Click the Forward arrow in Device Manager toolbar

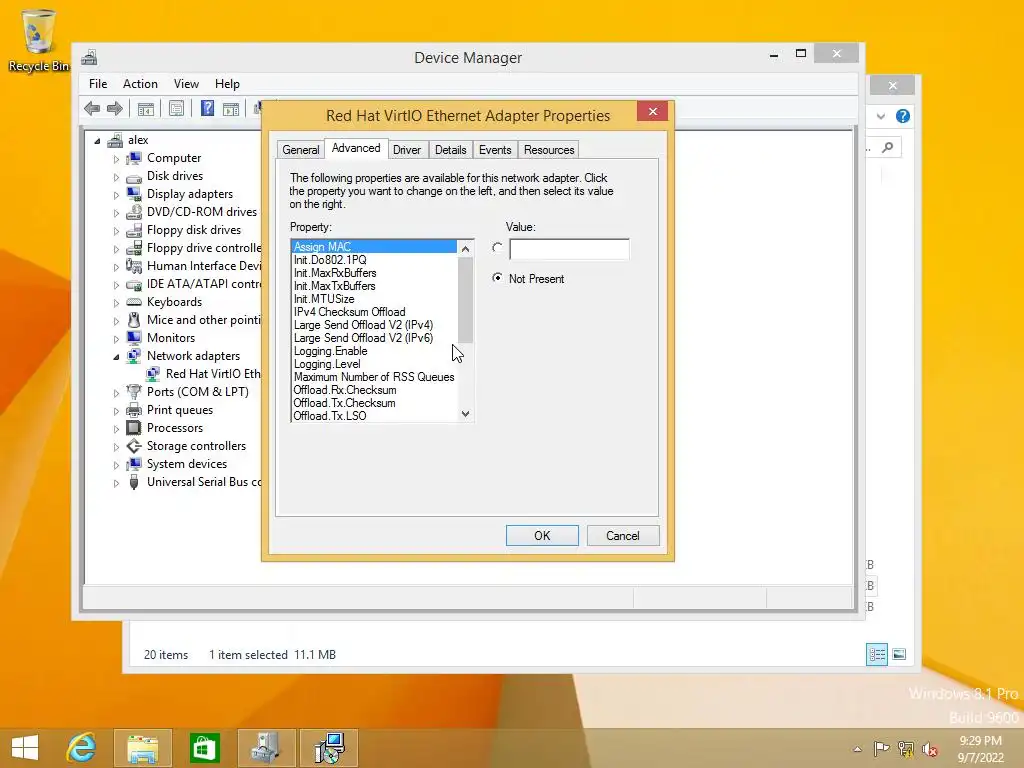pos(115,108)
